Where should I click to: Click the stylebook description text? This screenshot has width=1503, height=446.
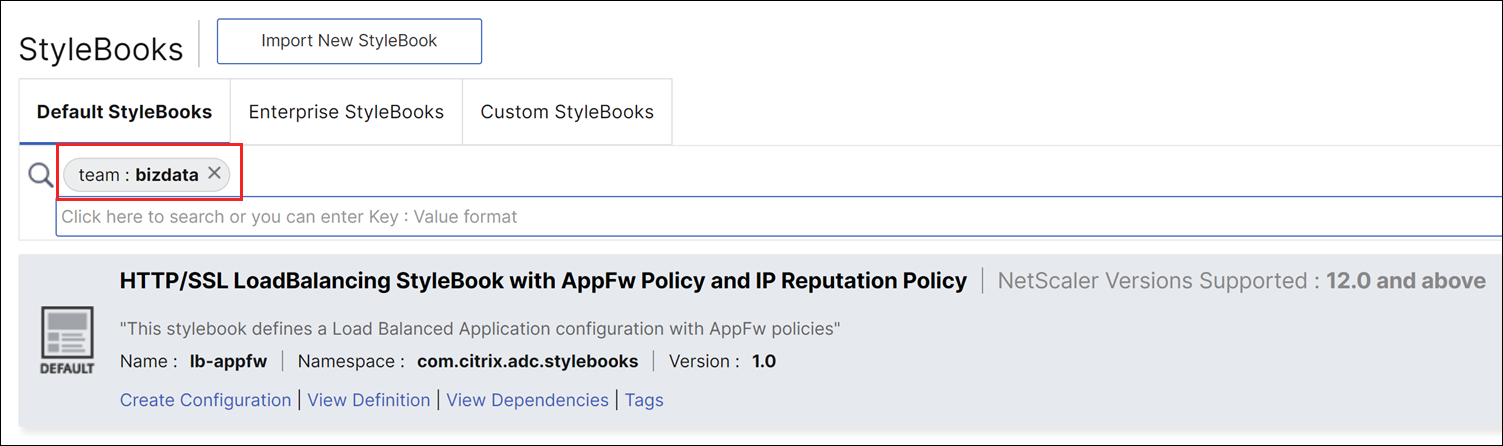coord(479,329)
